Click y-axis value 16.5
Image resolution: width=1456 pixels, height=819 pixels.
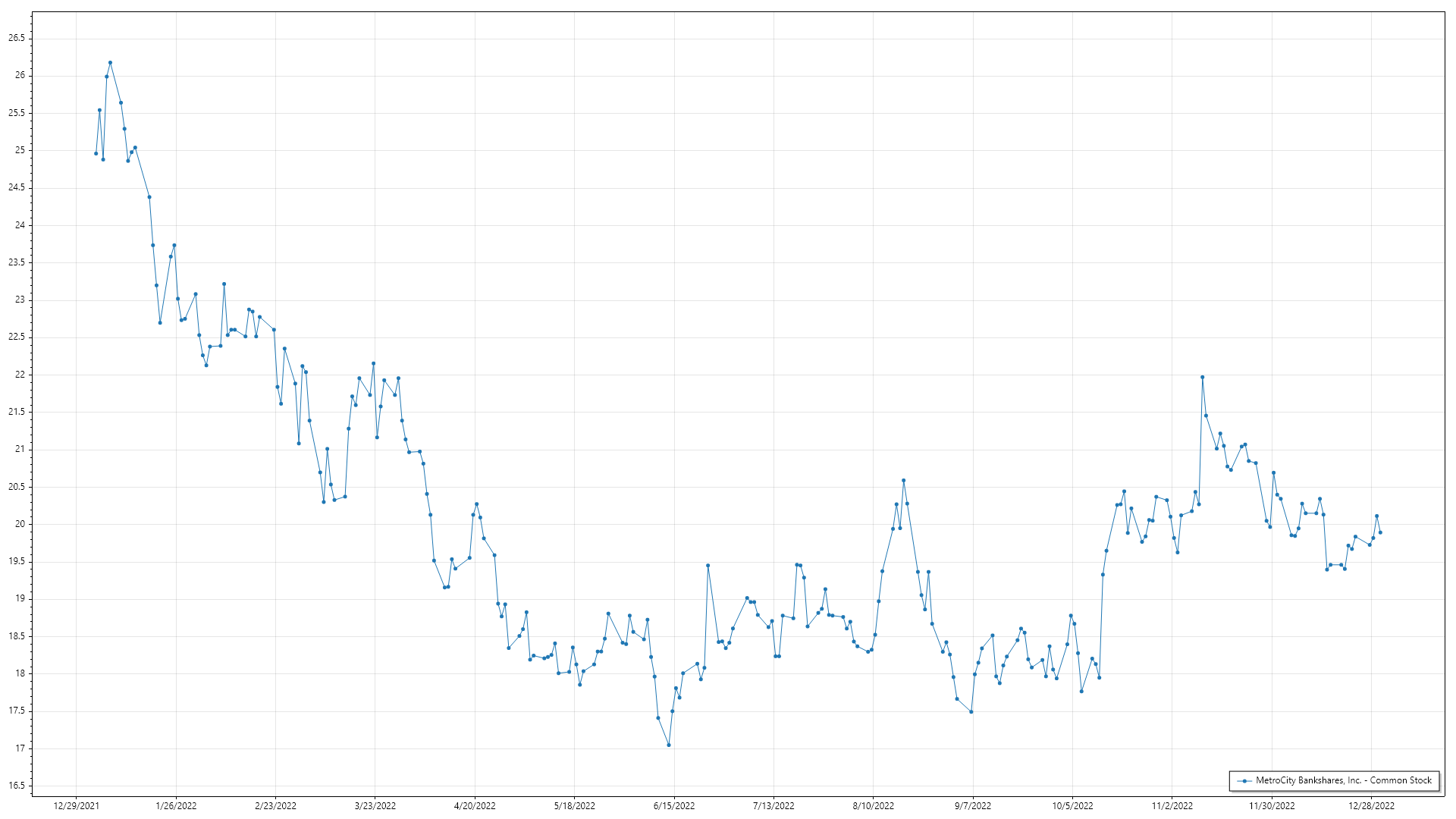(17, 786)
